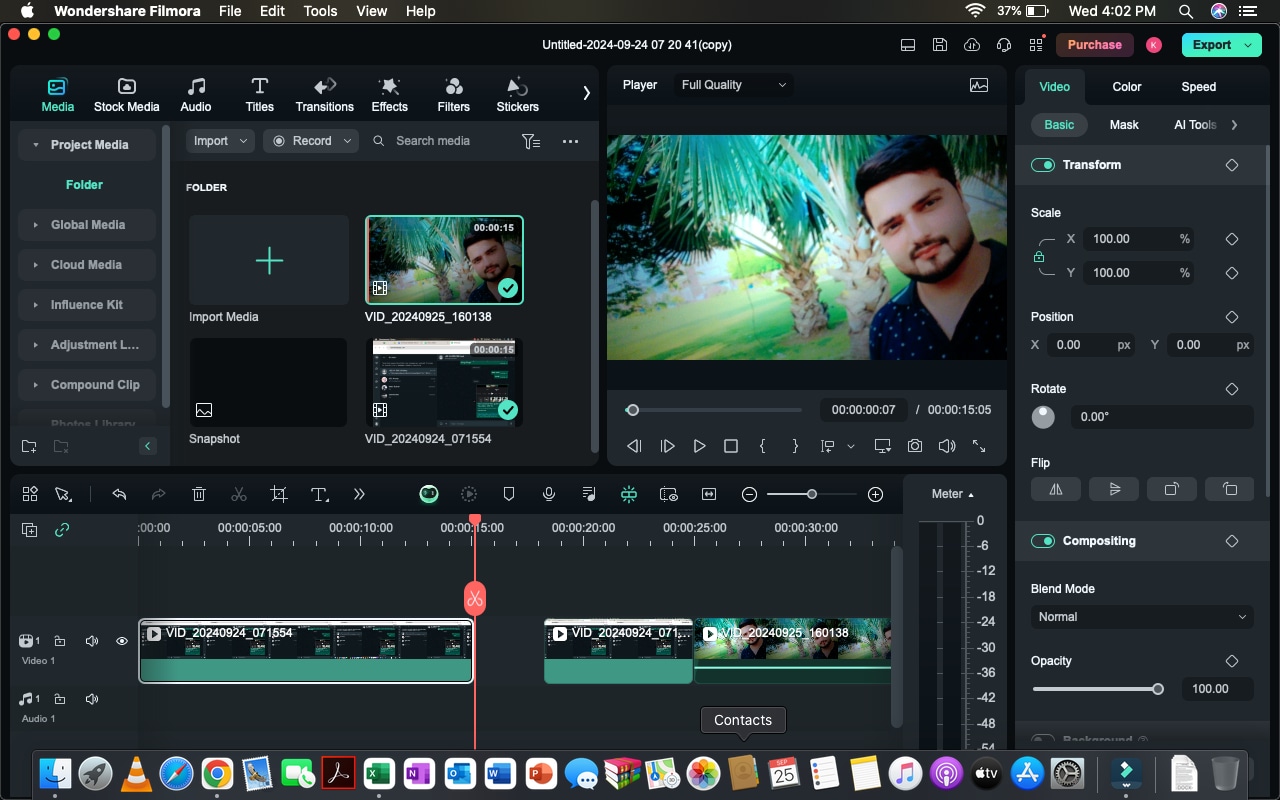The height and width of the screenshot is (800, 1280).
Task: Open the Effects tab
Action: point(389,95)
